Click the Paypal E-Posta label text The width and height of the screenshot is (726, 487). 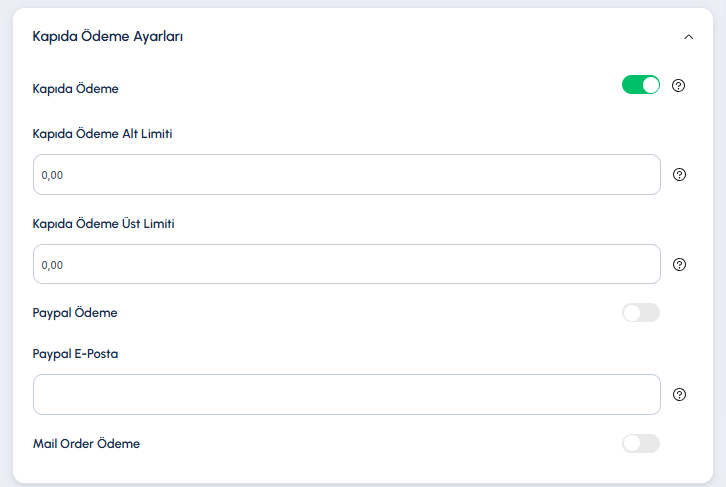click(75, 354)
